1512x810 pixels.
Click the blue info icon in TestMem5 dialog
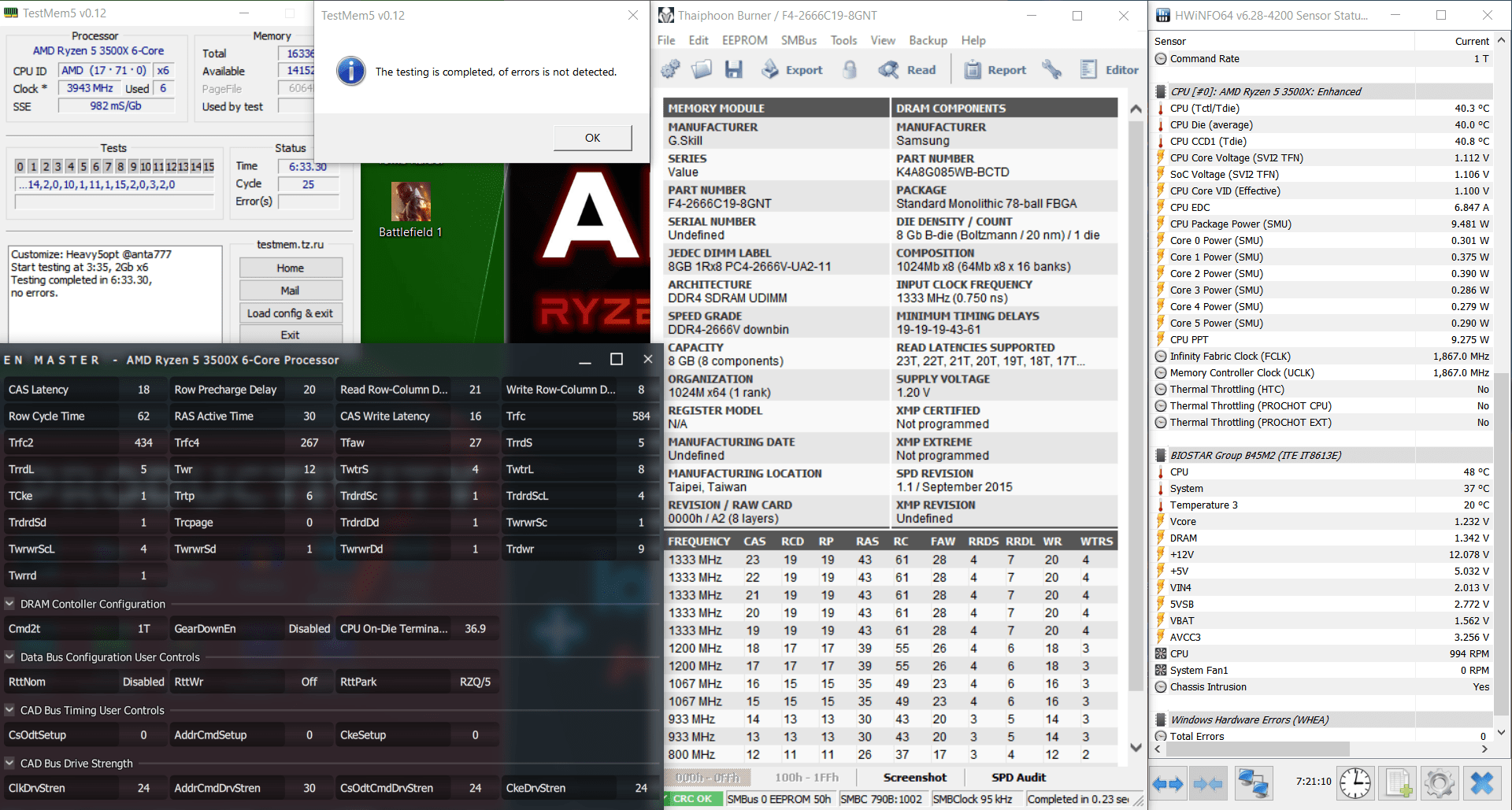[x=351, y=71]
